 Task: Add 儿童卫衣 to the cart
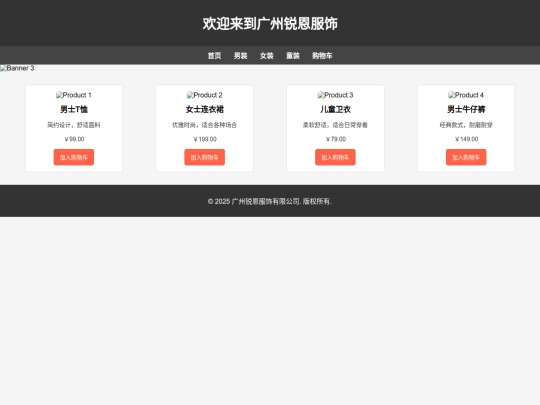335,157
